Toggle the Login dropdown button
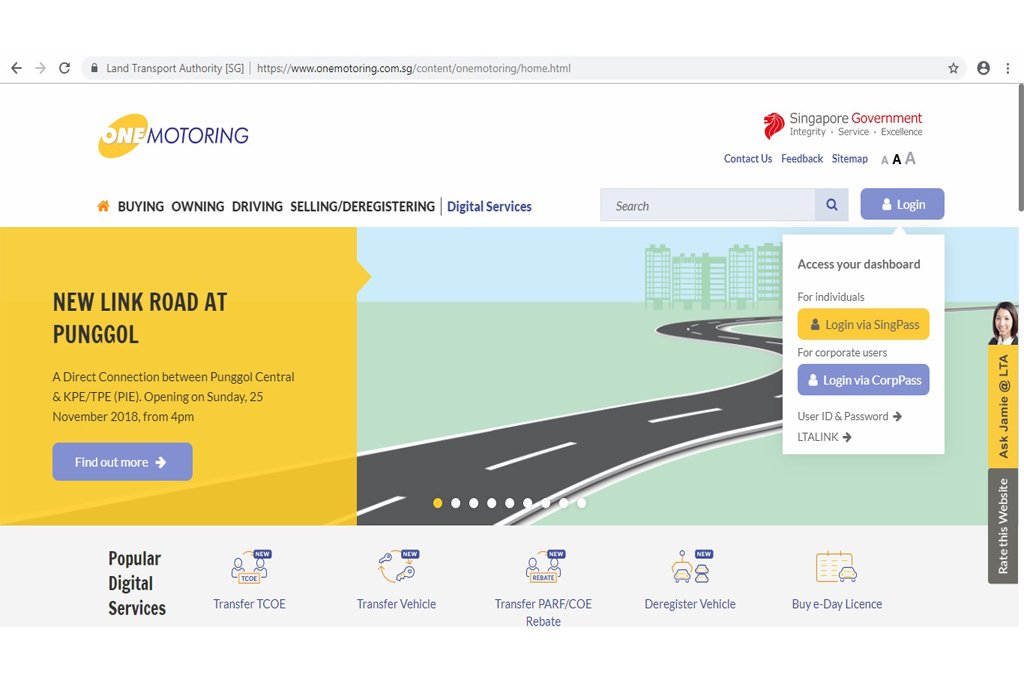 click(x=902, y=204)
